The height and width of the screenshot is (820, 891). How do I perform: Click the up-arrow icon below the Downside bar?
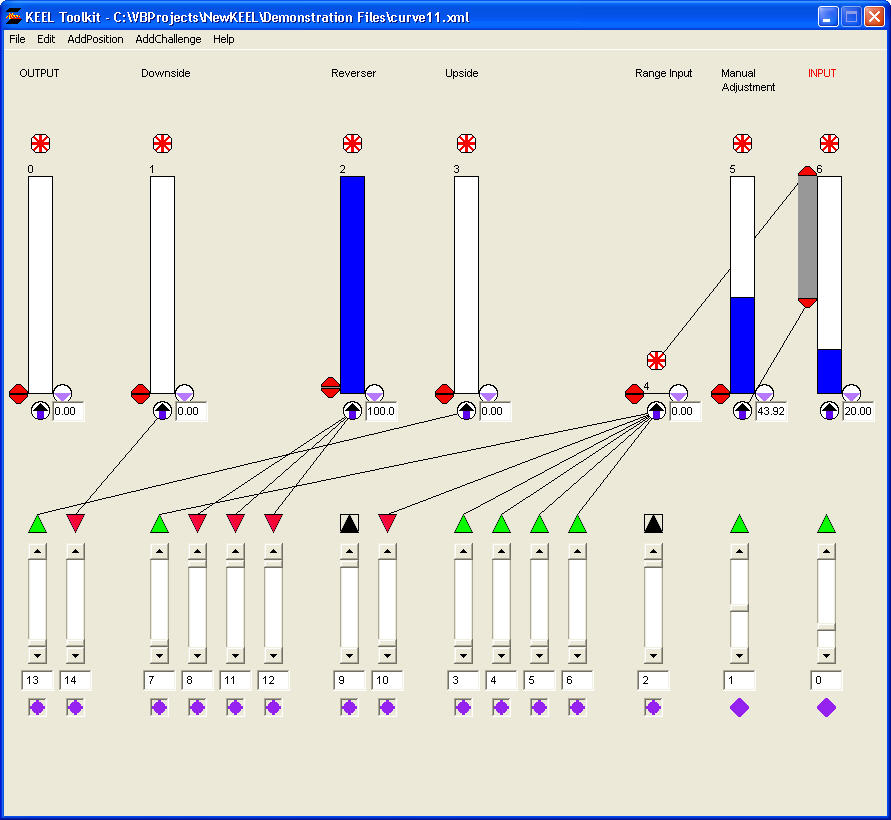coord(163,411)
